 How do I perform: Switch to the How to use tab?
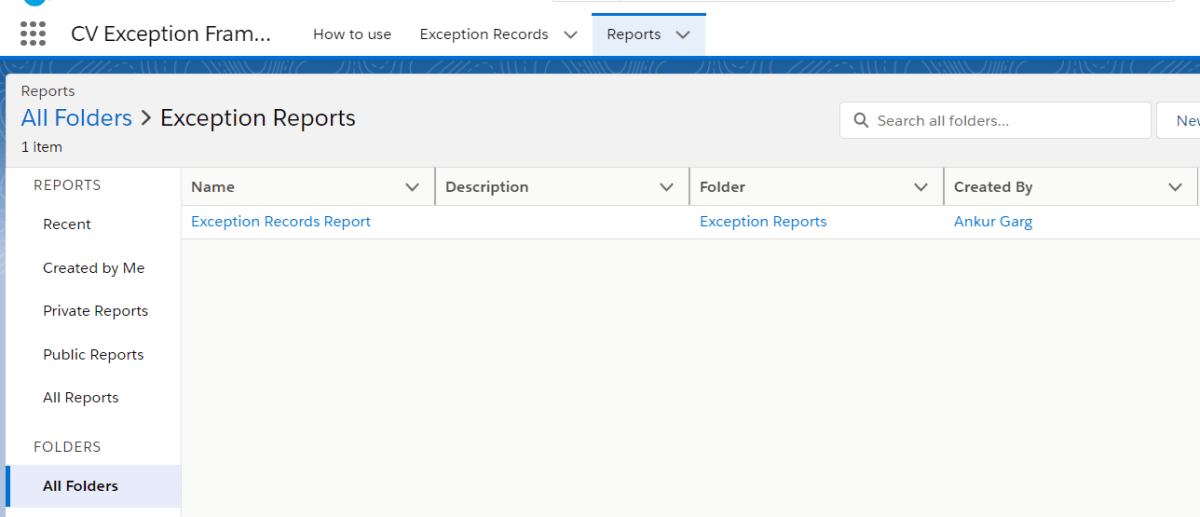352,34
